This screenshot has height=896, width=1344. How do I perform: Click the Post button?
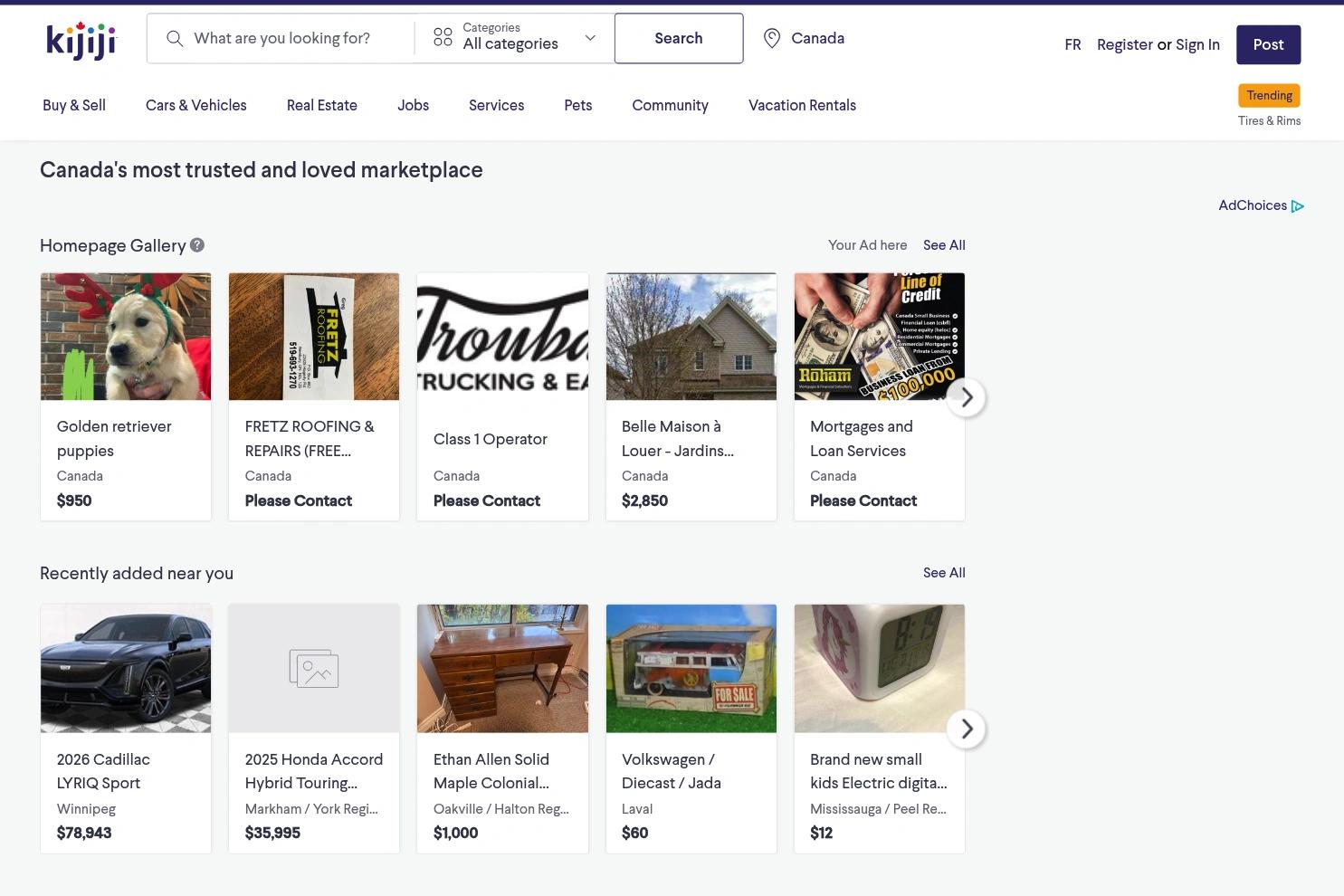tap(1268, 44)
